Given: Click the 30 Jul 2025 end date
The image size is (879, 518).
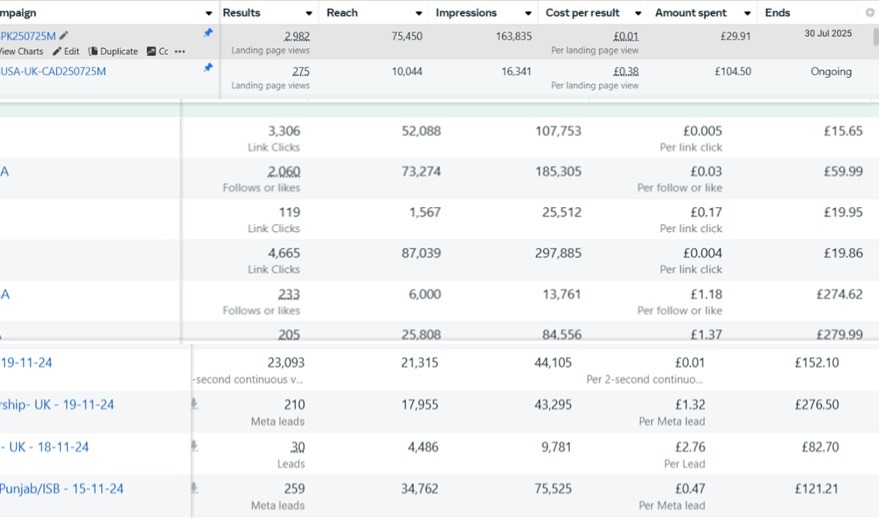Looking at the screenshot, I should pos(828,34).
